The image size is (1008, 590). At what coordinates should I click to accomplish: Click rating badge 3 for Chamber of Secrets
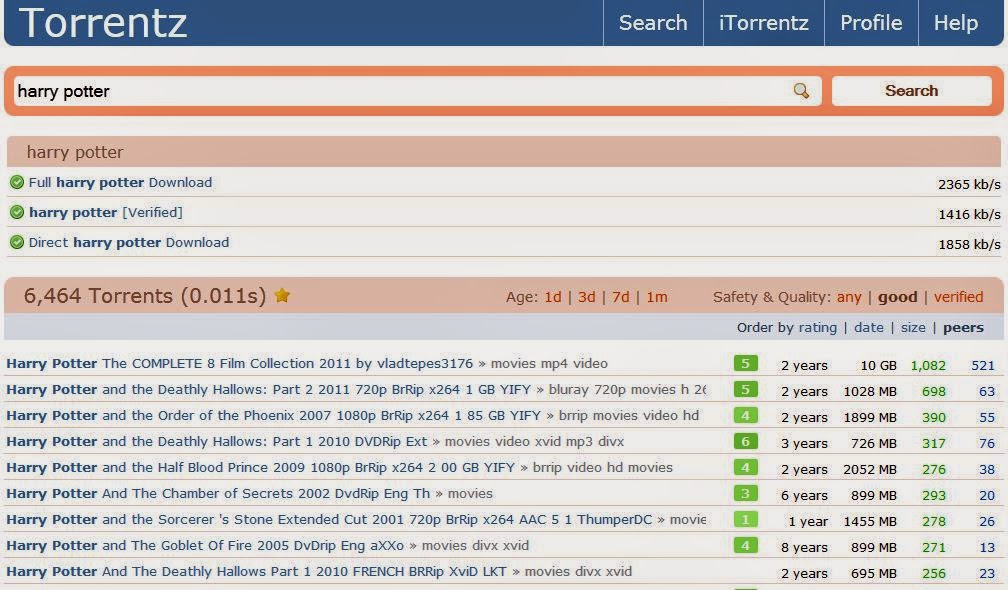tap(746, 494)
